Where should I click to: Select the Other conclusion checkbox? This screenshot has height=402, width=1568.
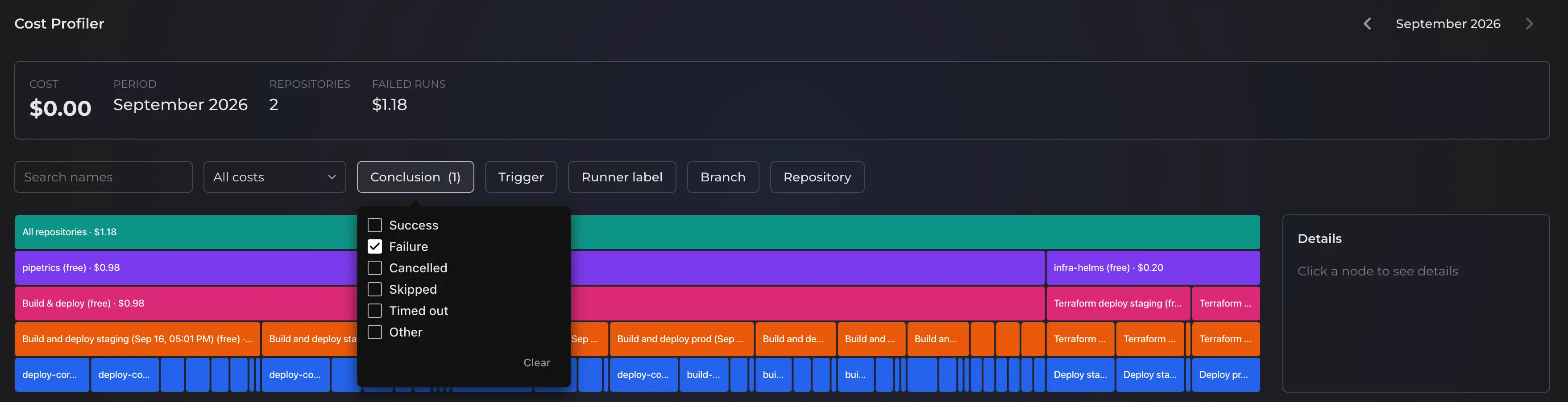tap(375, 332)
